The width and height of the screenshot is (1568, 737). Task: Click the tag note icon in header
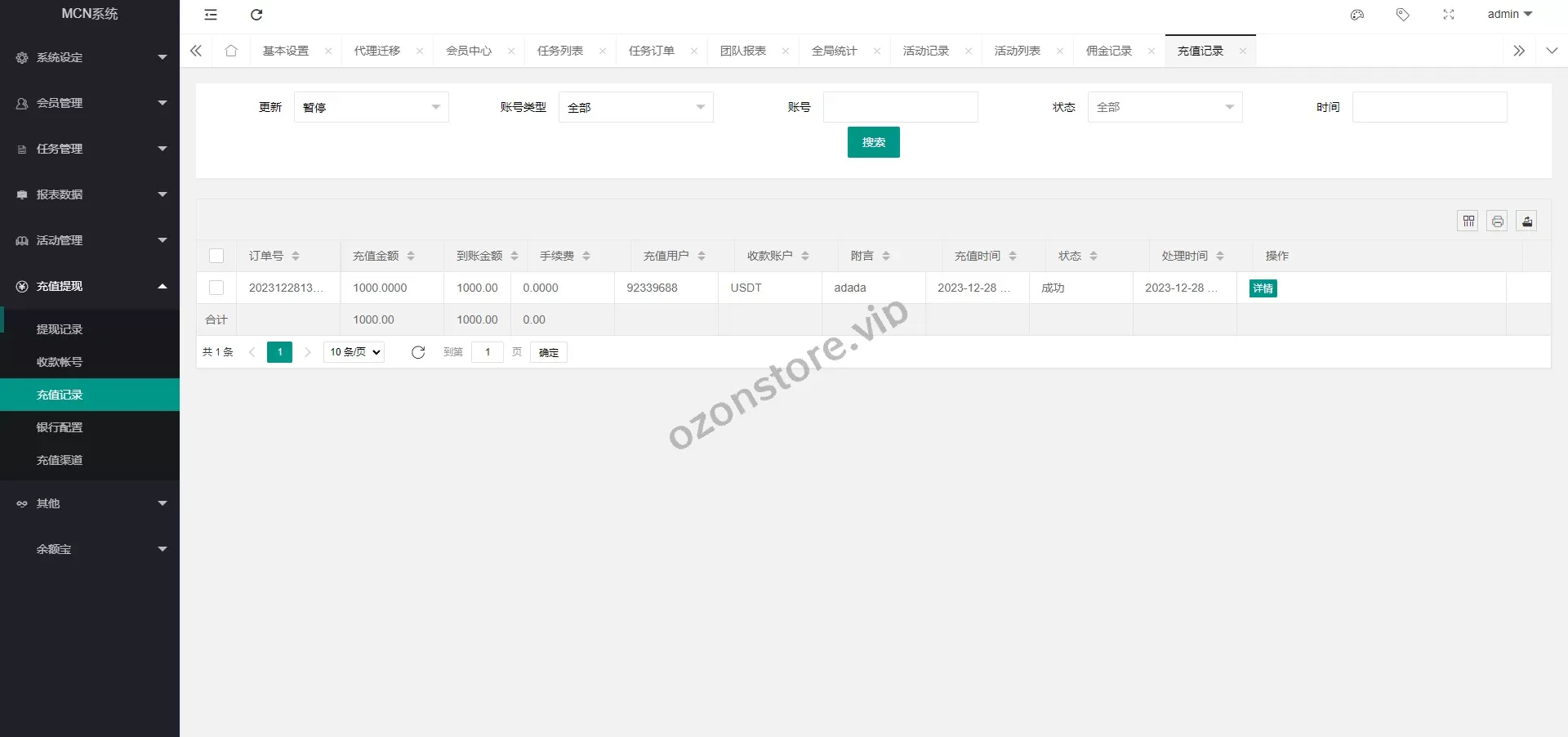1403,15
